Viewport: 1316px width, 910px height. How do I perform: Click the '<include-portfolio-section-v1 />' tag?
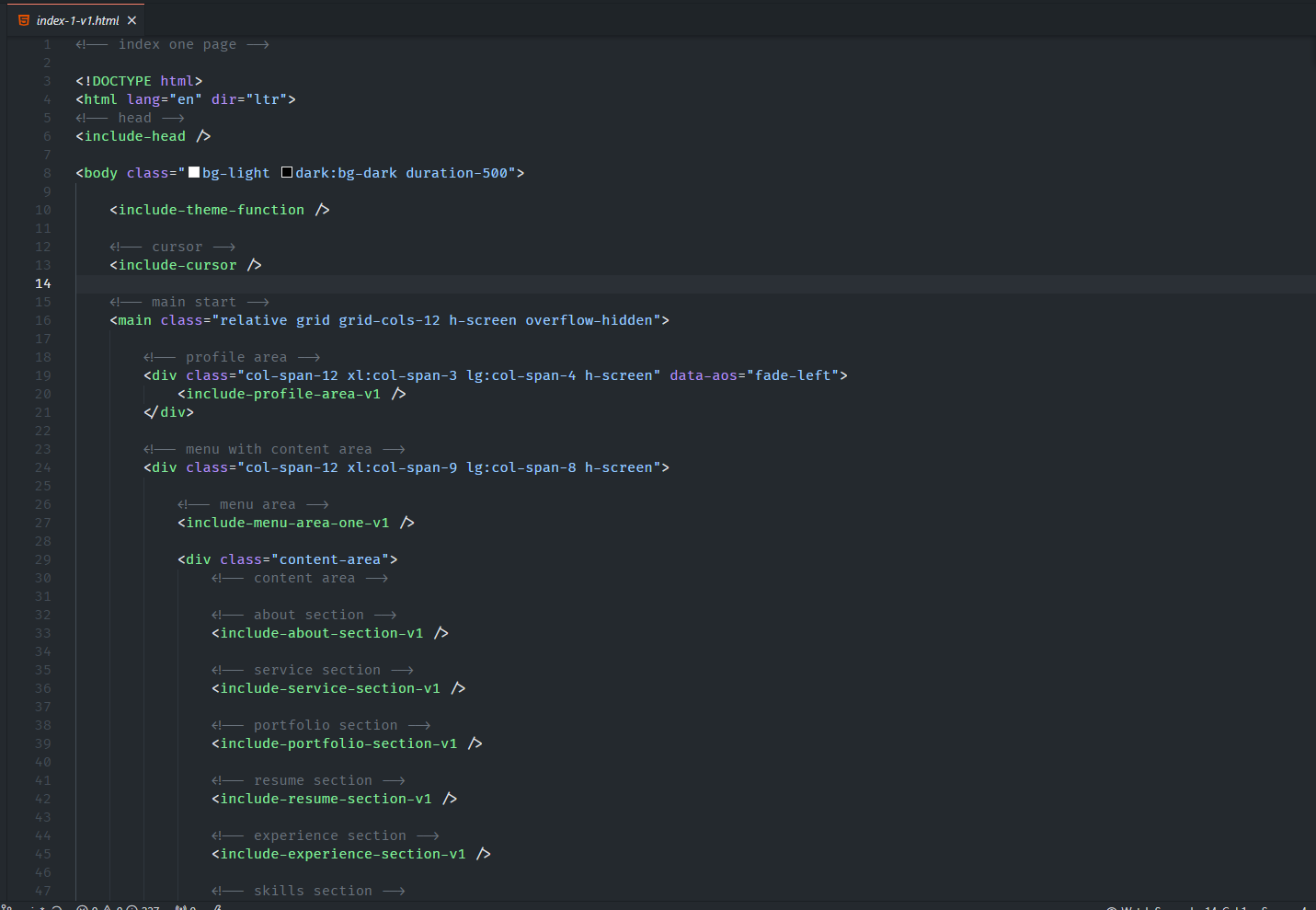tap(347, 743)
